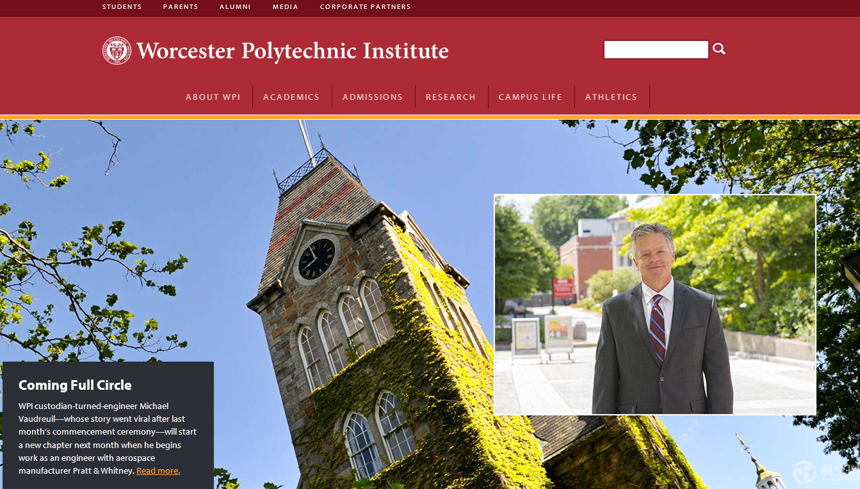Viewport: 860px width, 489px height.
Task: Select Admissions in the main navigation
Action: 372,97
